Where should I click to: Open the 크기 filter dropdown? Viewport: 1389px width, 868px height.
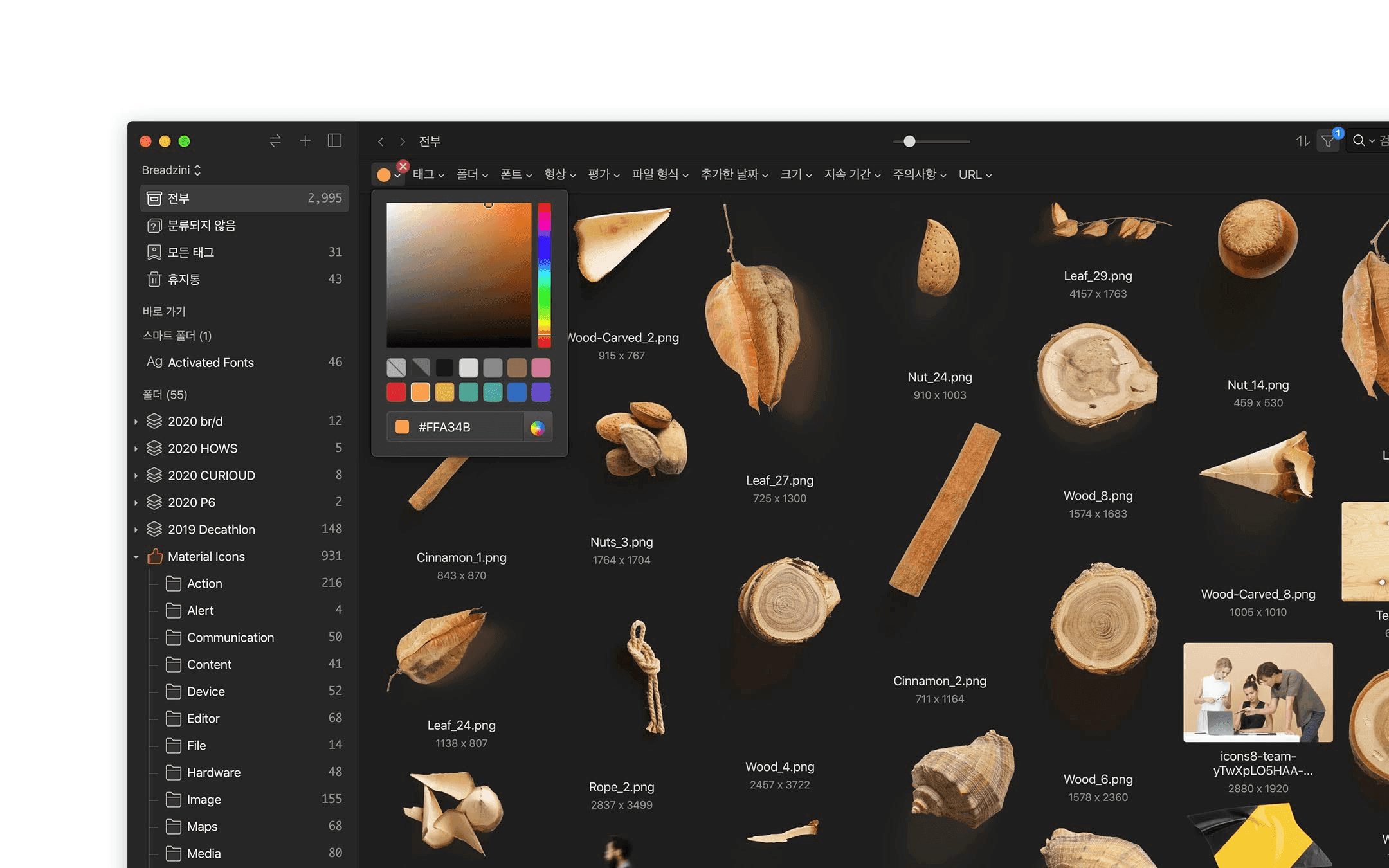tap(796, 174)
